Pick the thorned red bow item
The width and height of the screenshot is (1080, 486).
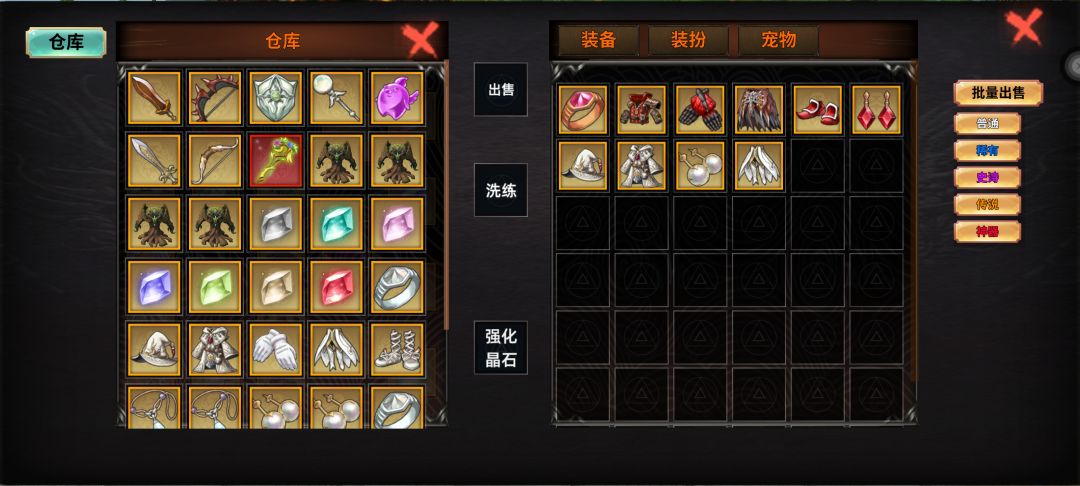(x=215, y=98)
